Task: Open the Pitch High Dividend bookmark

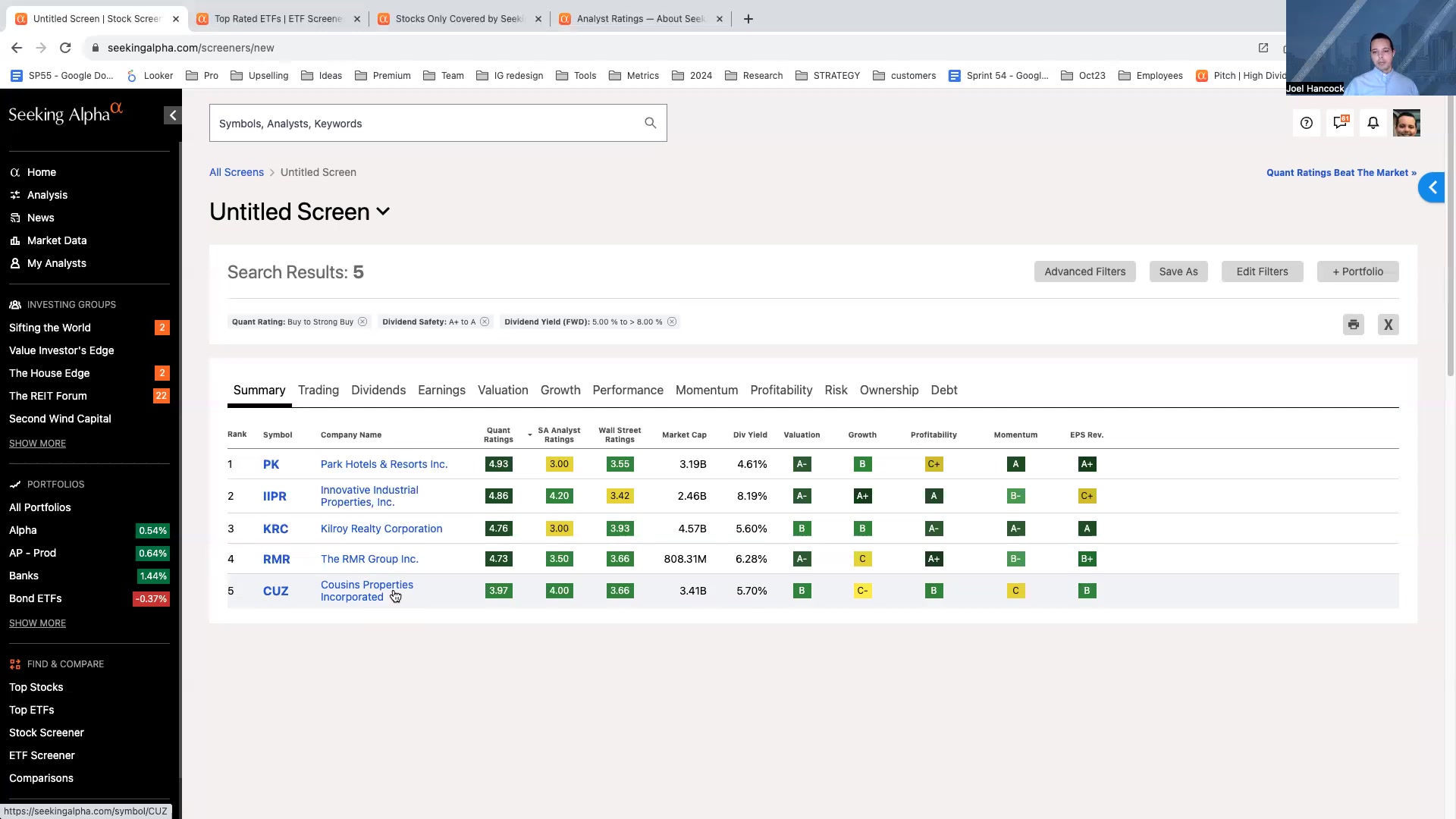Action: tap(1241, 76)
